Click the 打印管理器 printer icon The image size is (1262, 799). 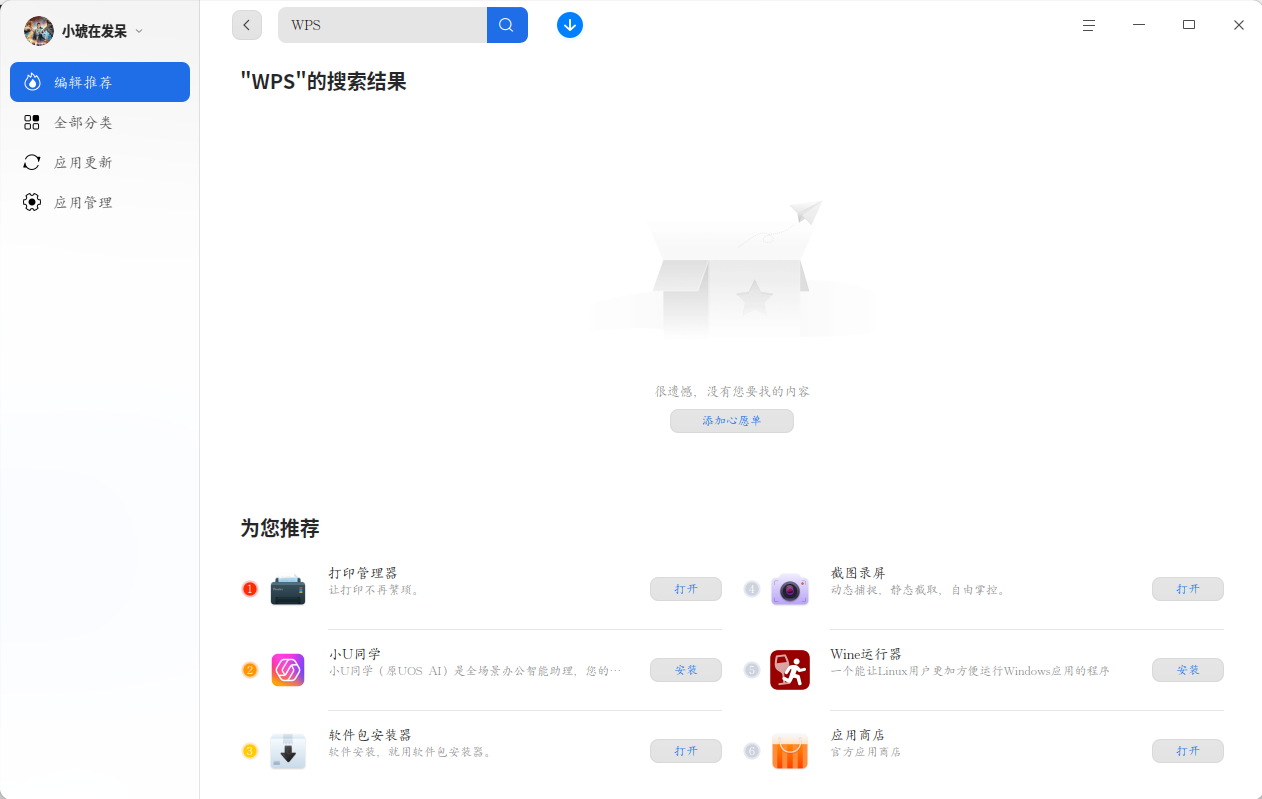[288, 590]
